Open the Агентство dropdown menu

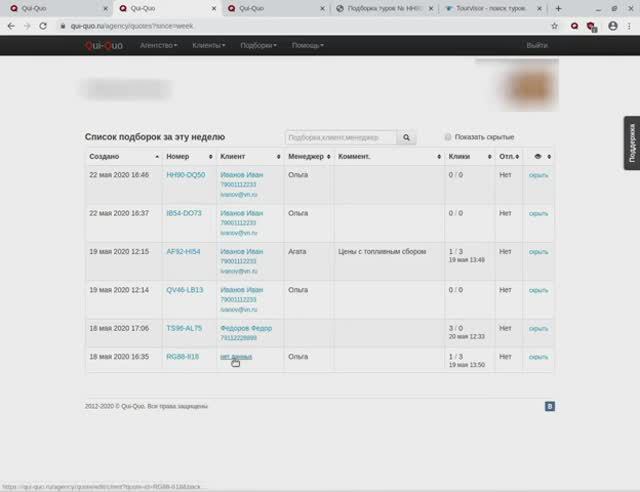coord(158,45)
